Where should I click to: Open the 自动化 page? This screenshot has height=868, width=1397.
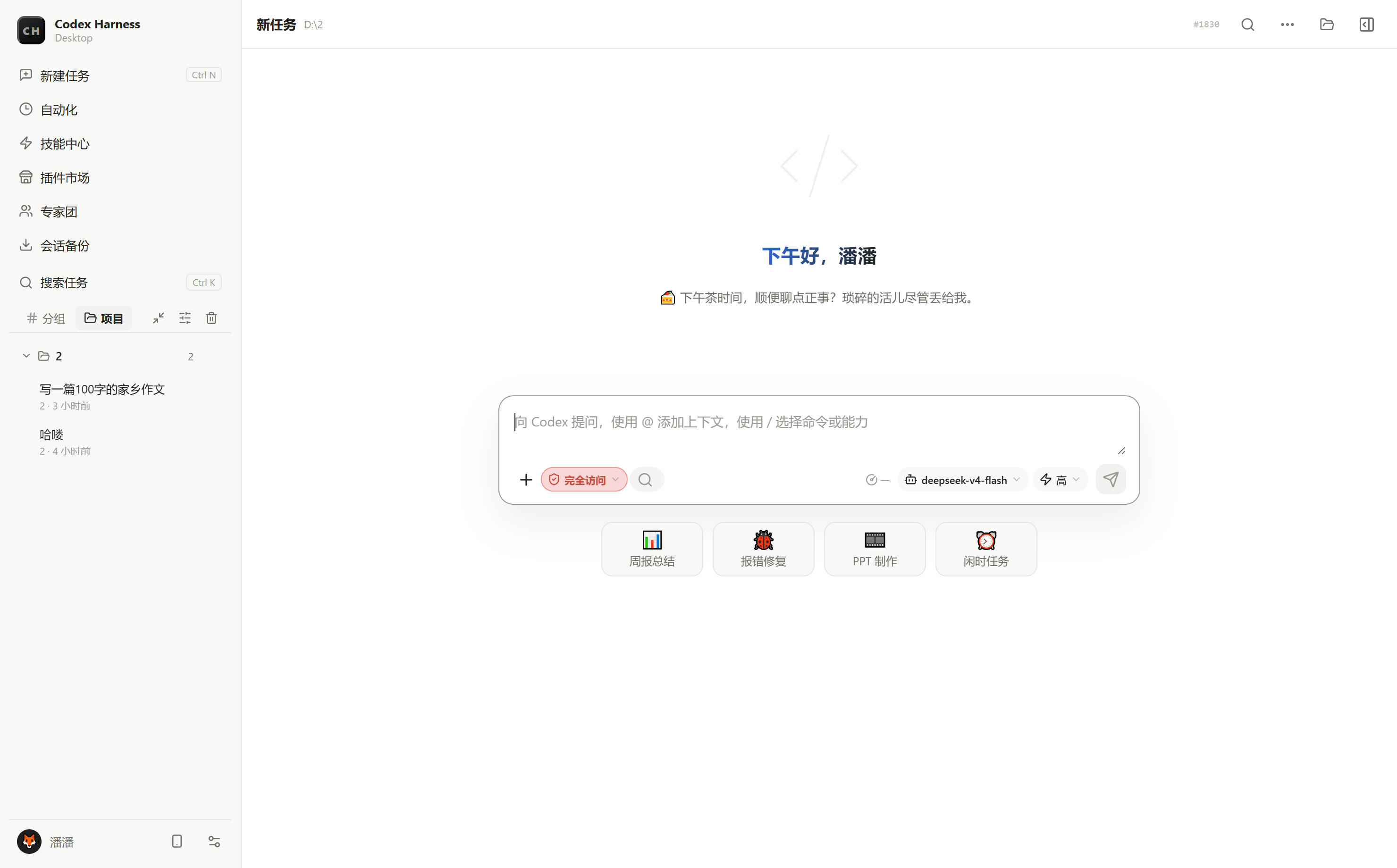click(120, 109)
